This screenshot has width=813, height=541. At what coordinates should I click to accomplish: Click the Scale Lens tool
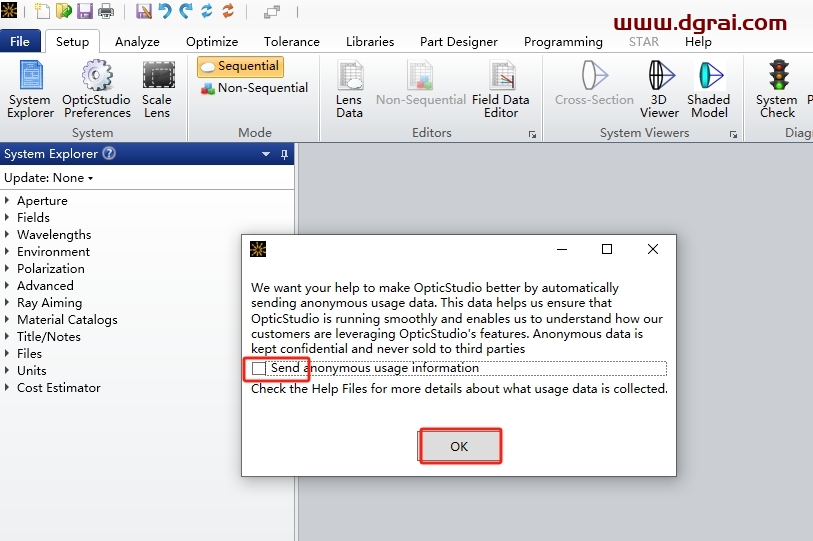click(x=158, y=89)
